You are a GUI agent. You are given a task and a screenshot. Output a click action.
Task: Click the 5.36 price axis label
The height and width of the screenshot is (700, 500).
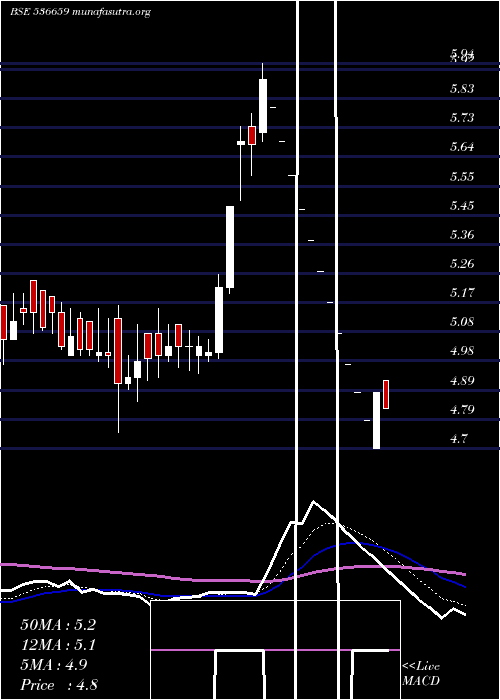(462, 235)
